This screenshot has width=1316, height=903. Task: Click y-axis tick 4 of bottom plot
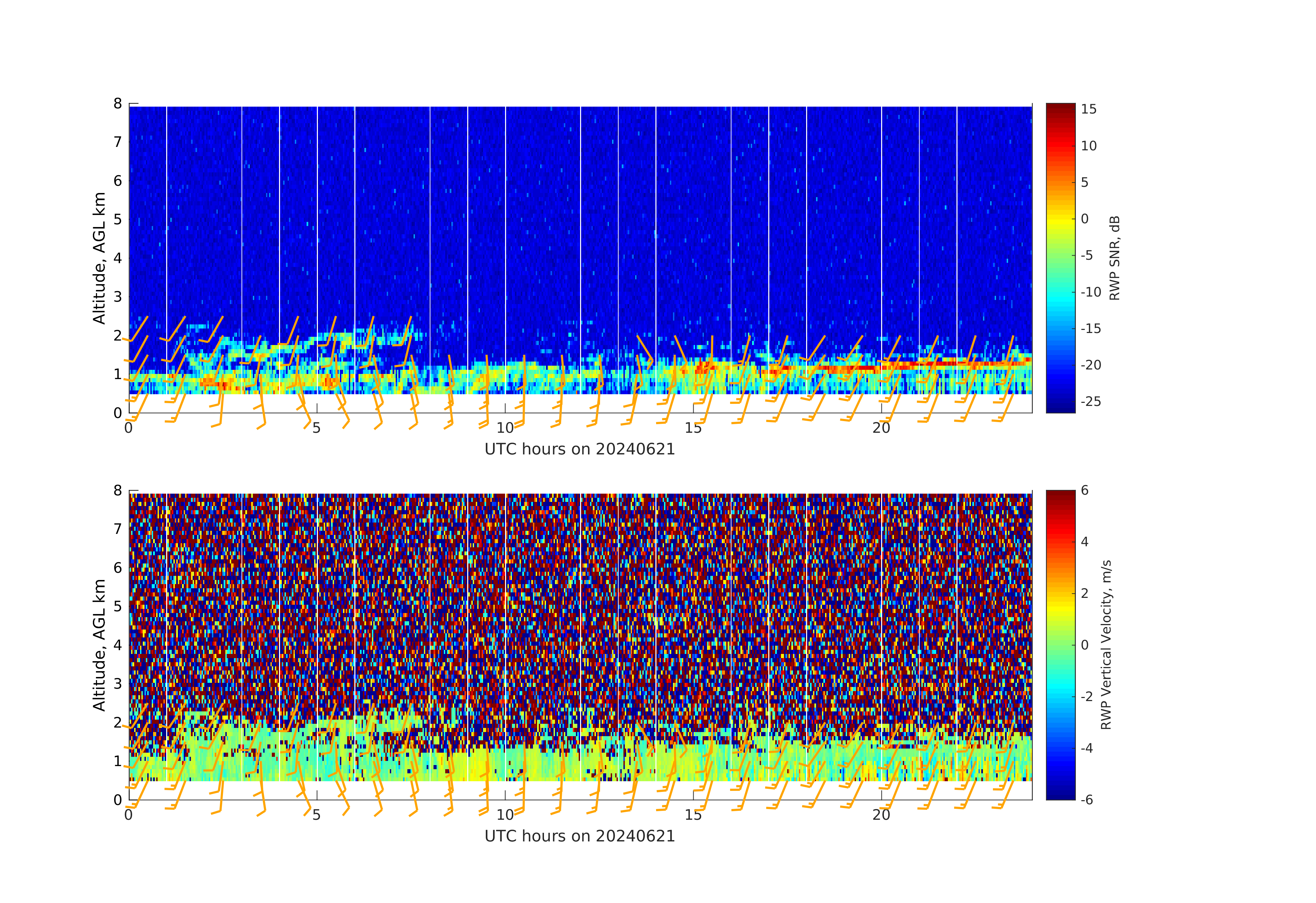click(x=118, y=645)
